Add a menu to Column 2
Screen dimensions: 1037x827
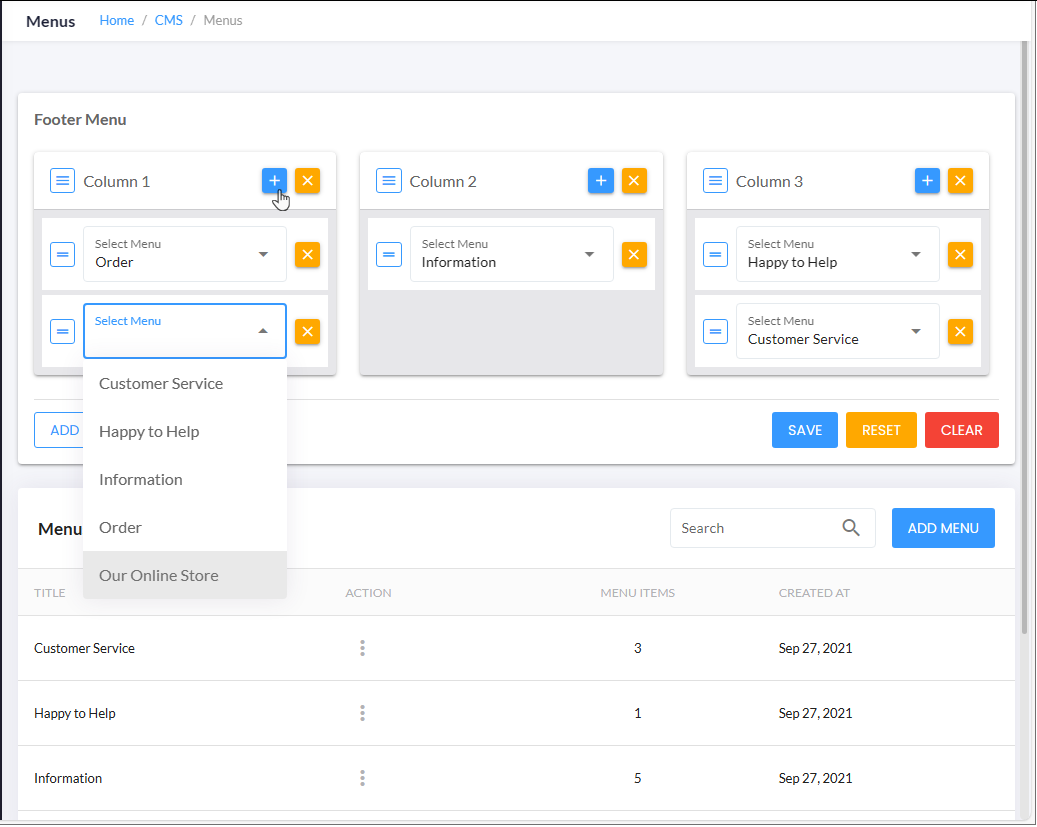click(x=601, y=181)
